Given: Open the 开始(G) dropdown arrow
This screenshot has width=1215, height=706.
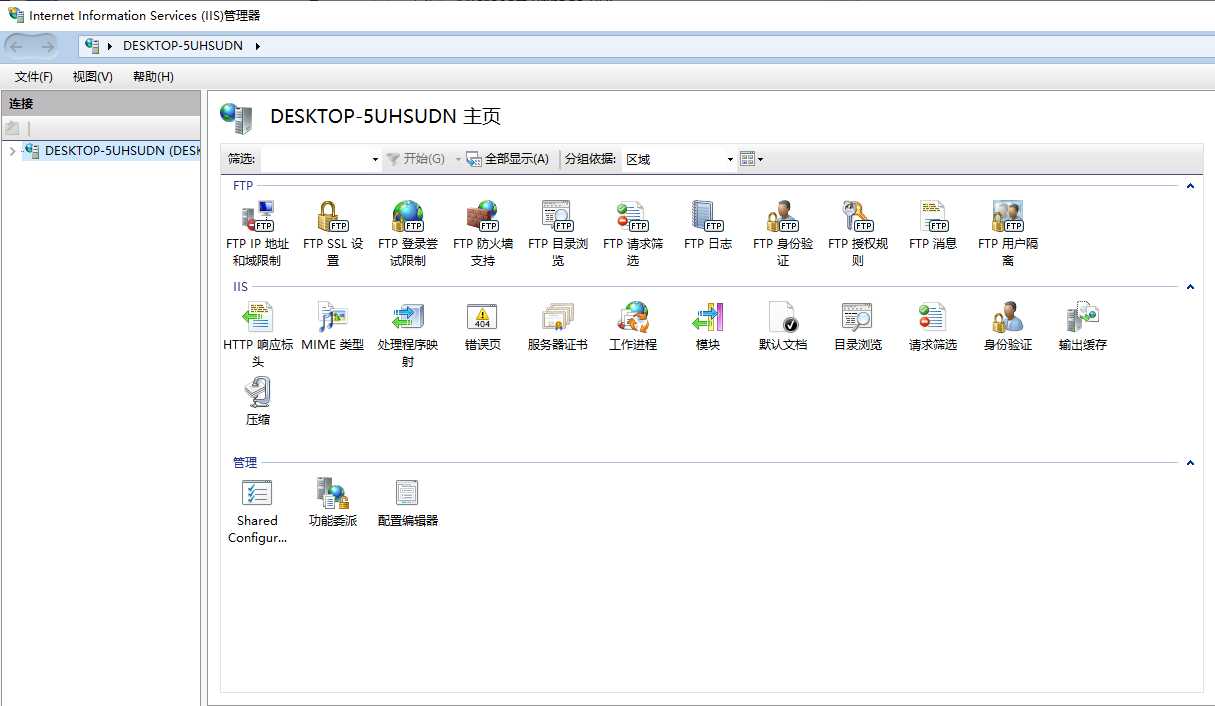Looking at the screenshot, I should click(x=458, y=159).
